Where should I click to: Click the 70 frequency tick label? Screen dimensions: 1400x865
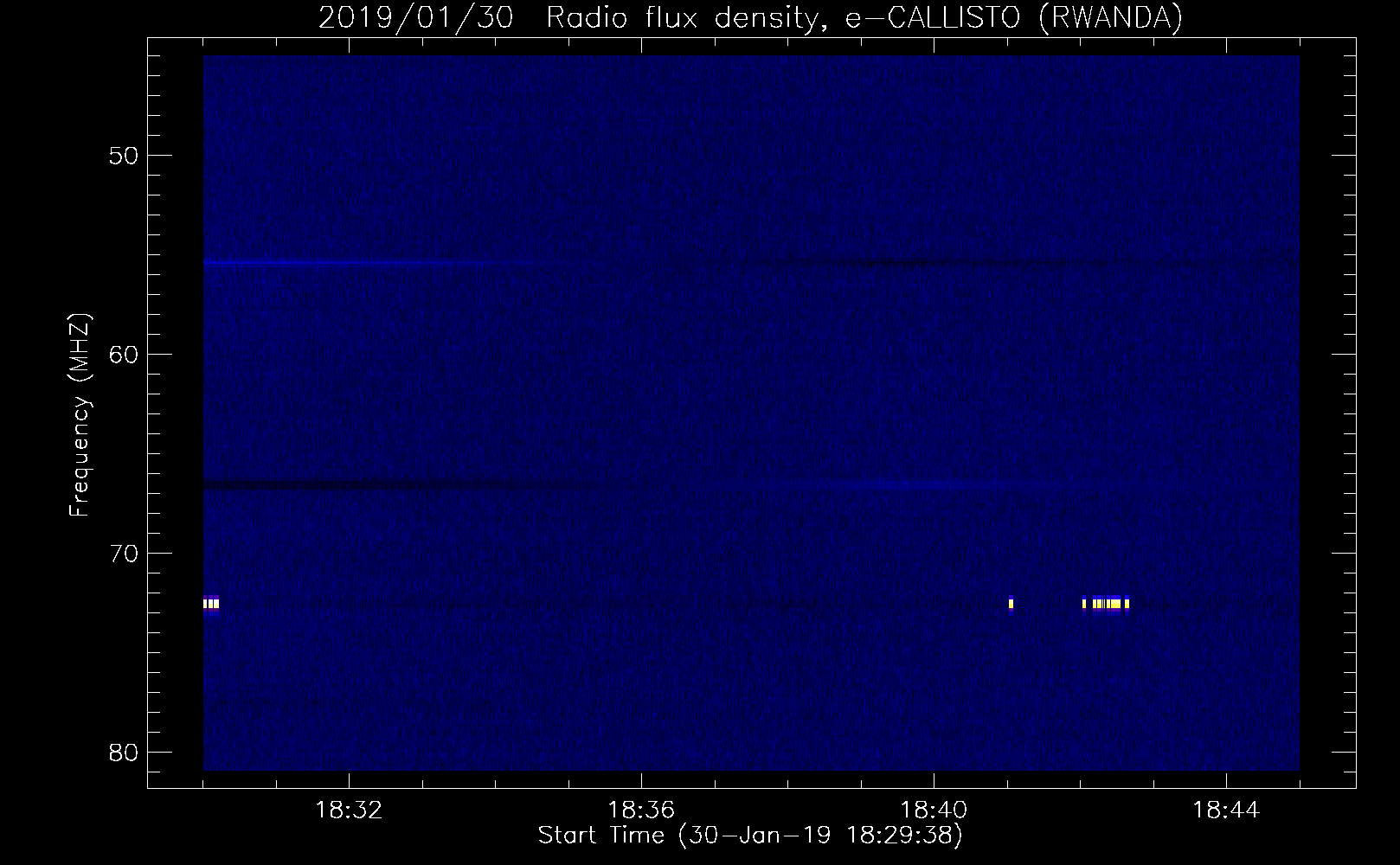click(124, 554)
